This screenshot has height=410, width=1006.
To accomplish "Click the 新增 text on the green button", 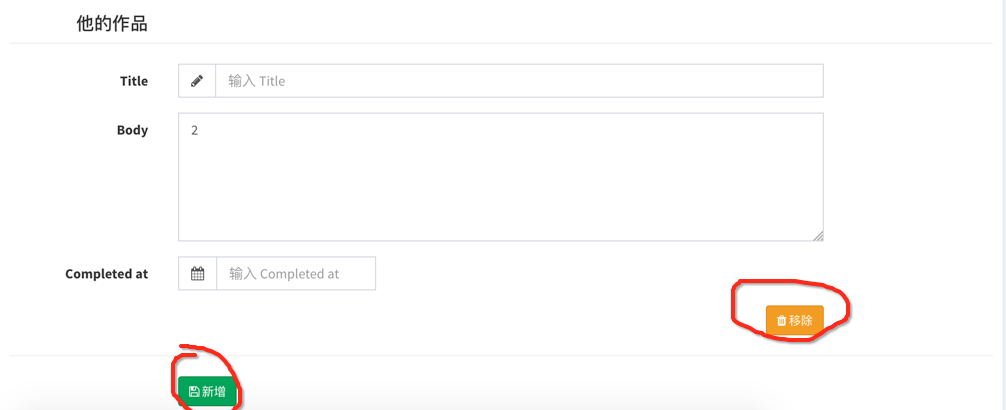I will click(x=214, y=391).
